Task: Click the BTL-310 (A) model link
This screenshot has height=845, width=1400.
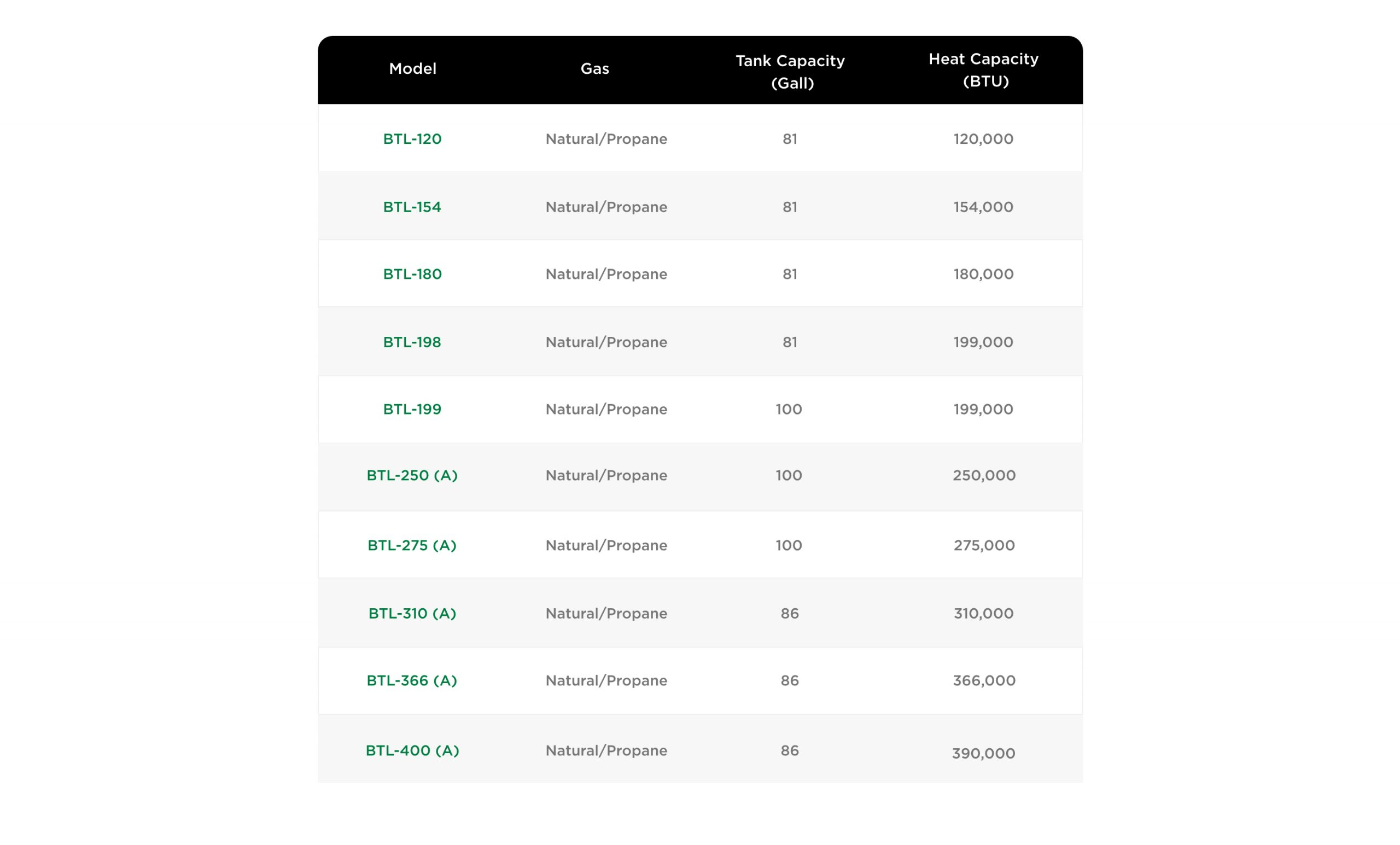Action: coord(412,614)
